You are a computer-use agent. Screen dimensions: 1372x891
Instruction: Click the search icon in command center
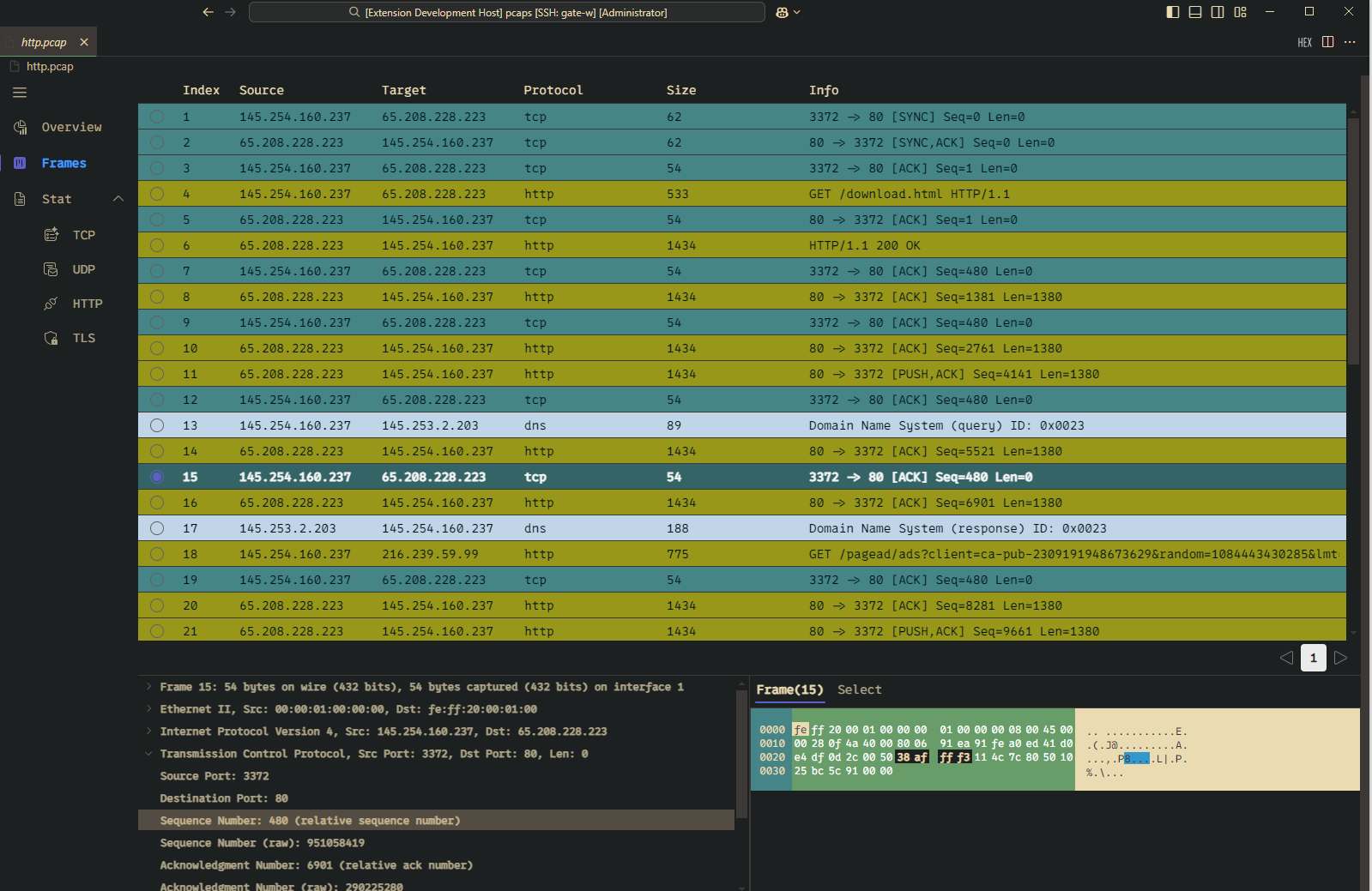click(354, 12)
